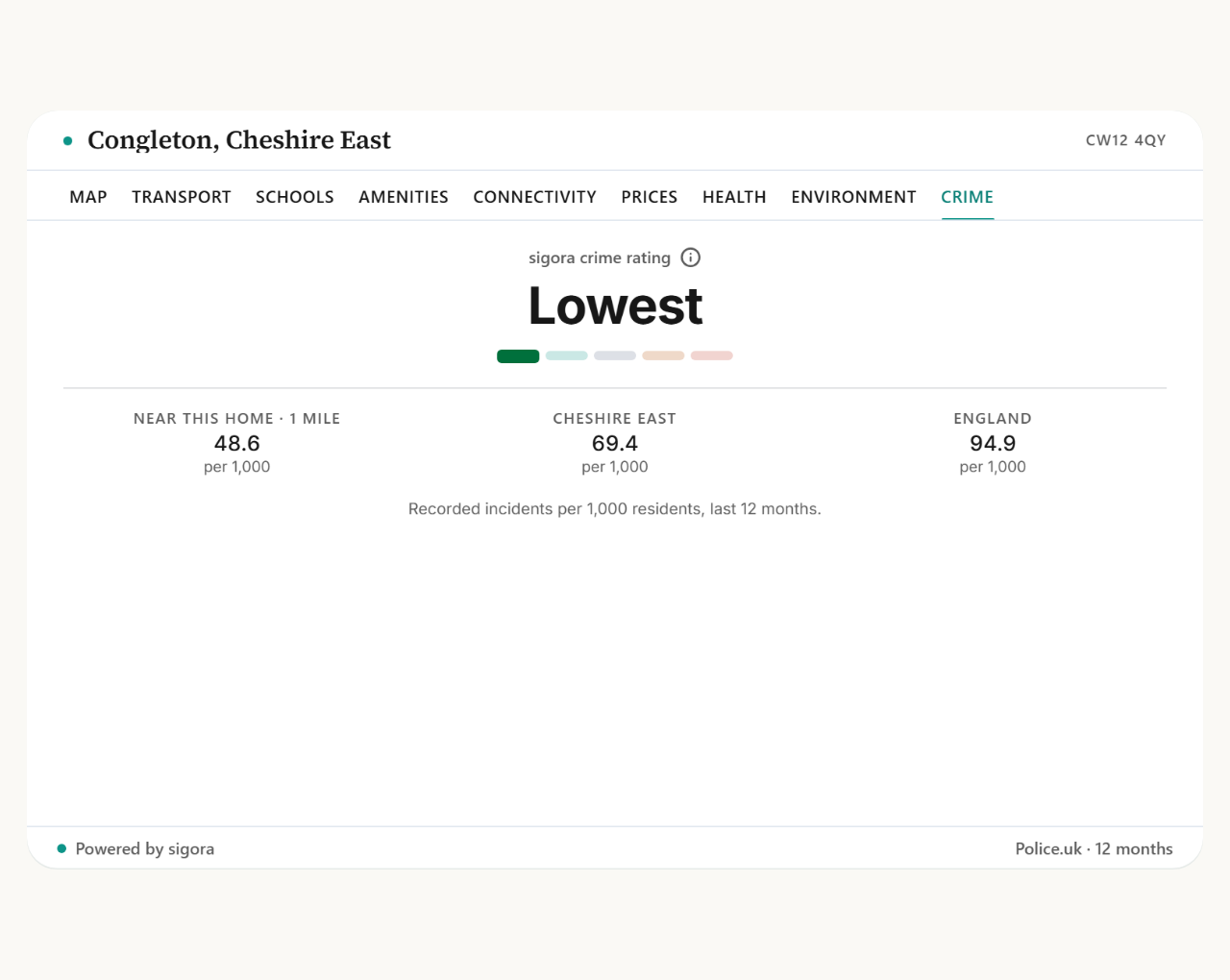Click the grey middle rating segment
This screenshot has width=1230, height=980.
tap(615, 355)
